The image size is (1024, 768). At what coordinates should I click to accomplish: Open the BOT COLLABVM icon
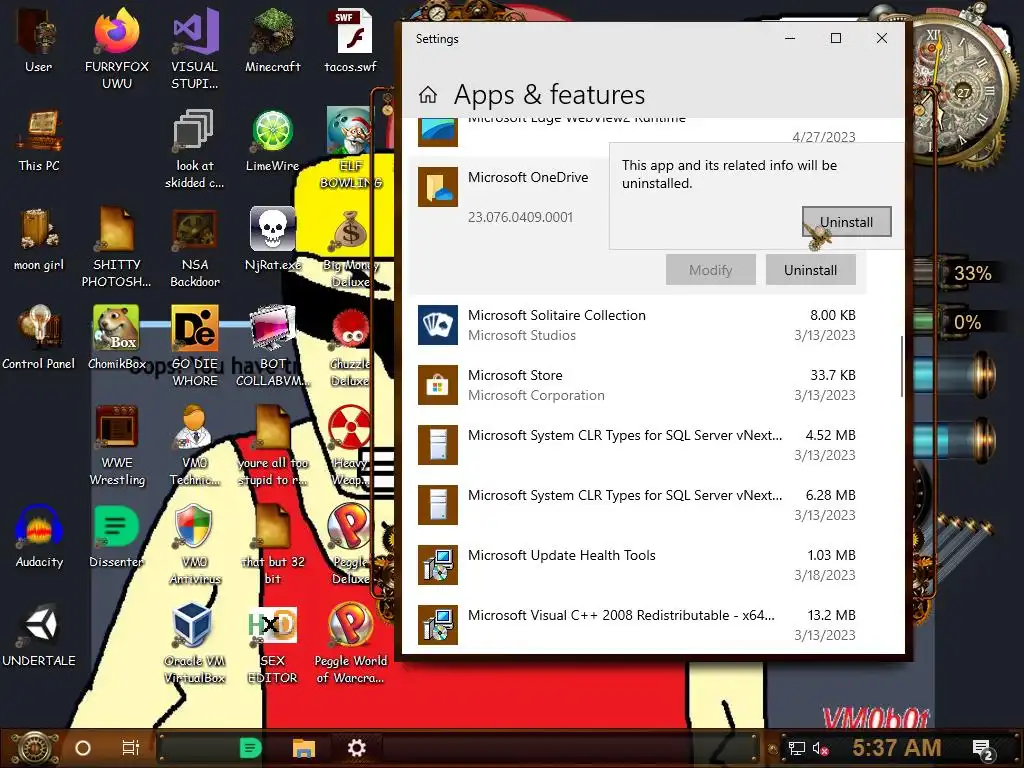(272, 347)
